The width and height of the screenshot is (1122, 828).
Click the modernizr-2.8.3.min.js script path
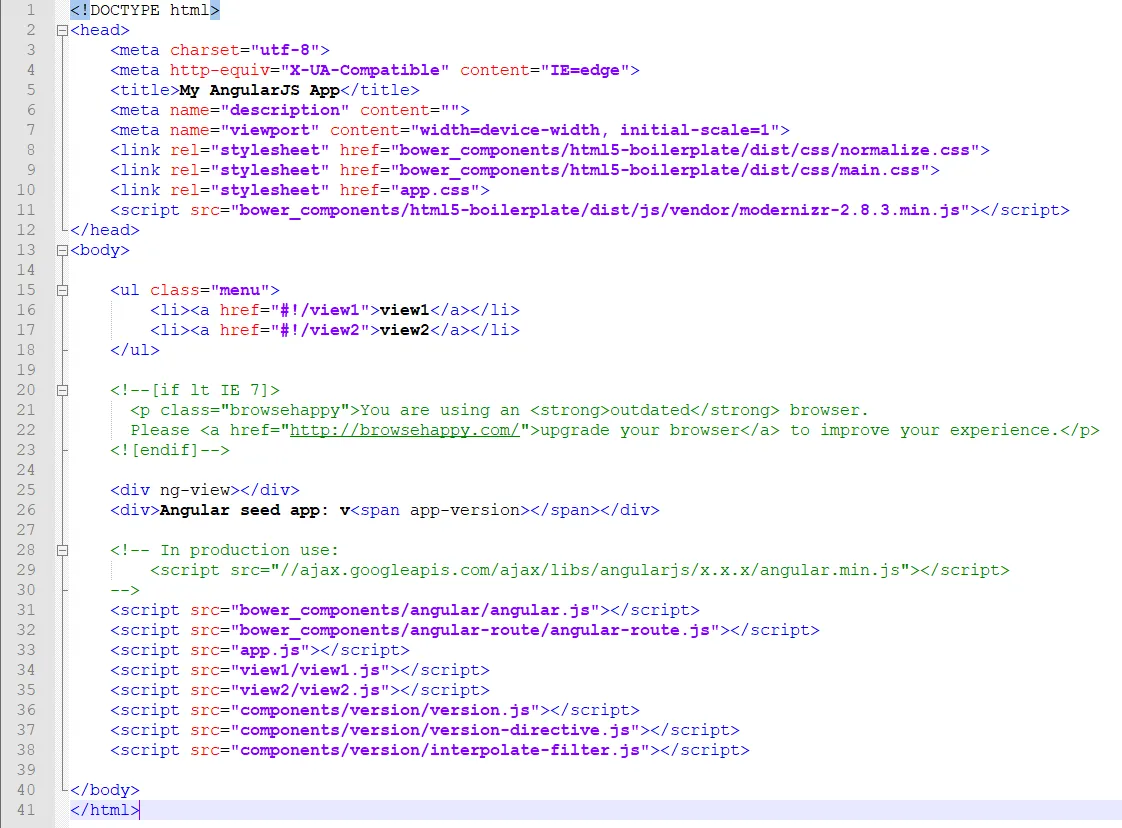[600, 210]
